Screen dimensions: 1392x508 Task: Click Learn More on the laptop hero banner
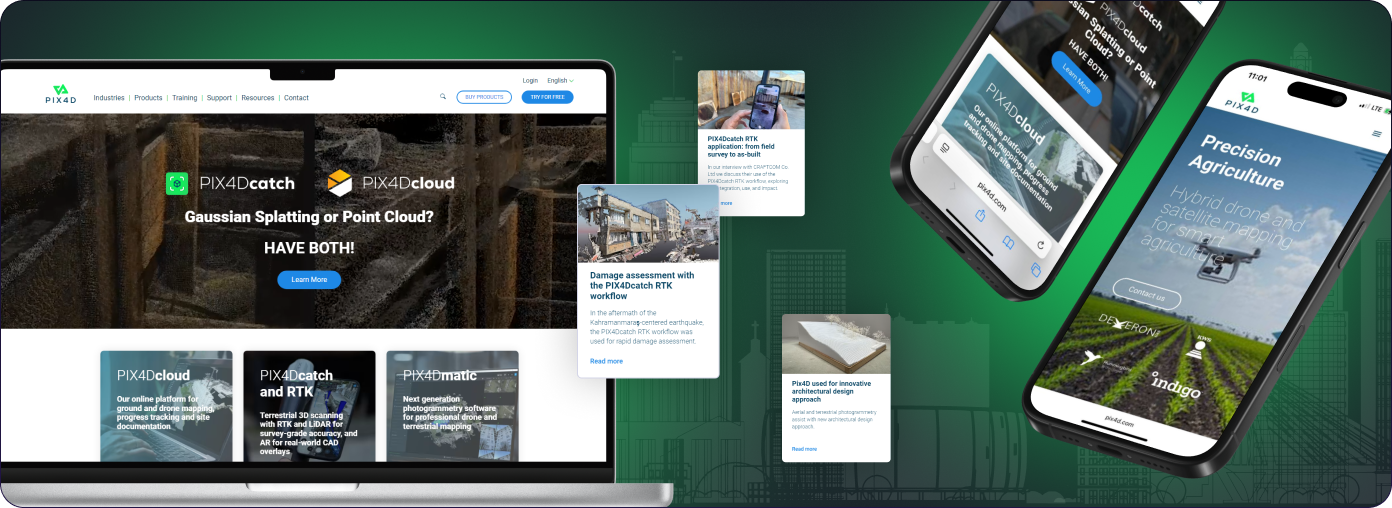click(309, 280)
